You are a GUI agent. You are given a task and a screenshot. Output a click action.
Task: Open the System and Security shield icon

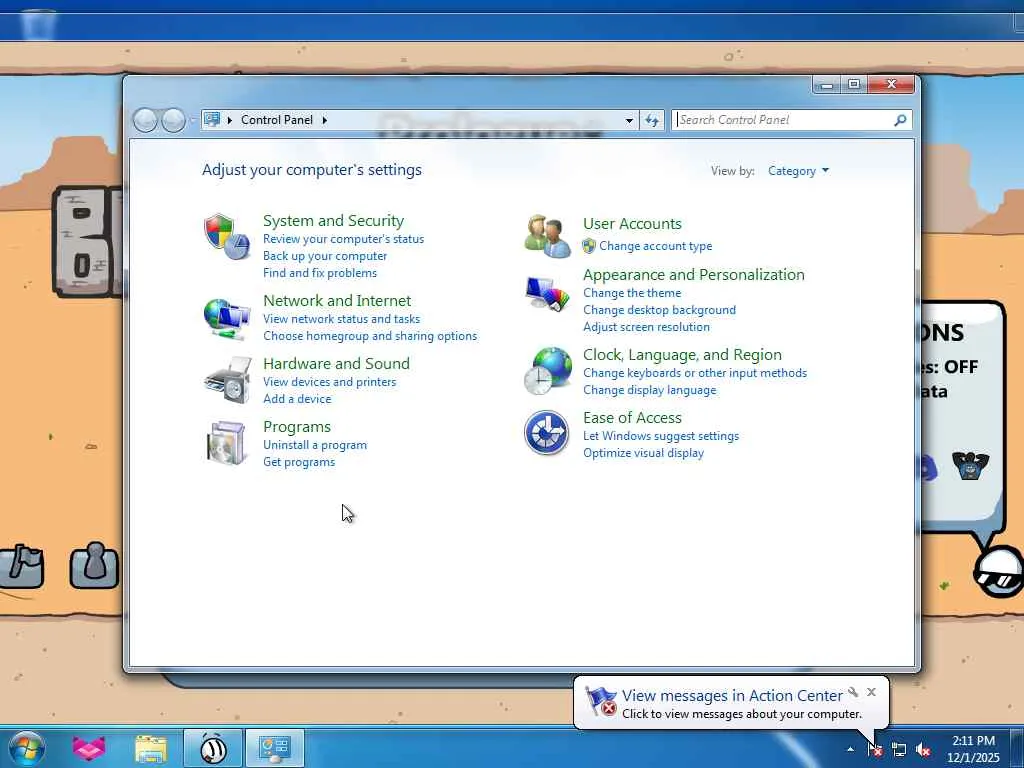point(227,236)
